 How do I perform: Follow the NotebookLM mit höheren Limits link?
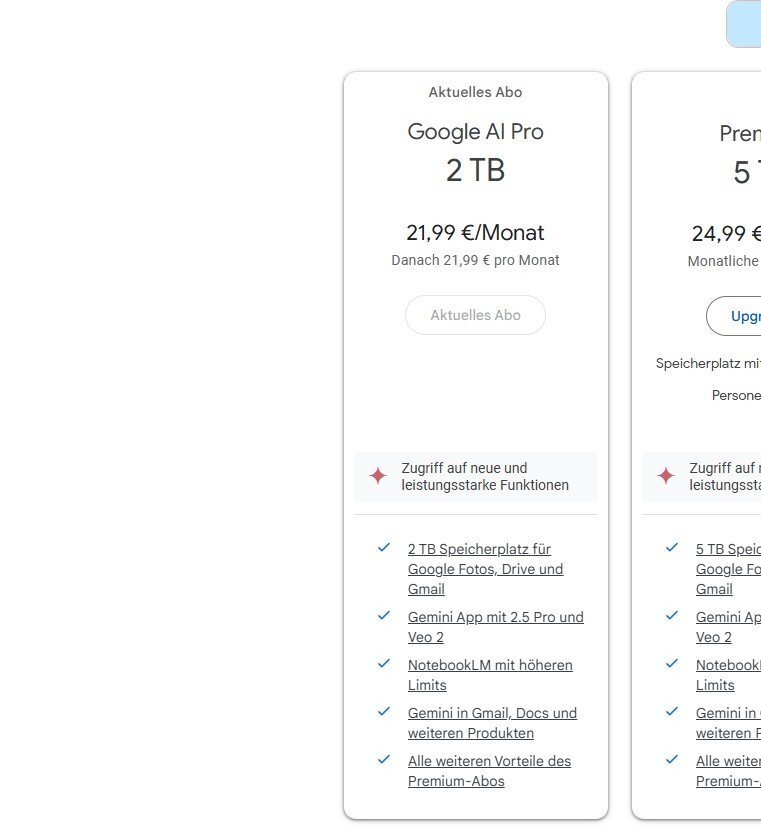[490, 665]
